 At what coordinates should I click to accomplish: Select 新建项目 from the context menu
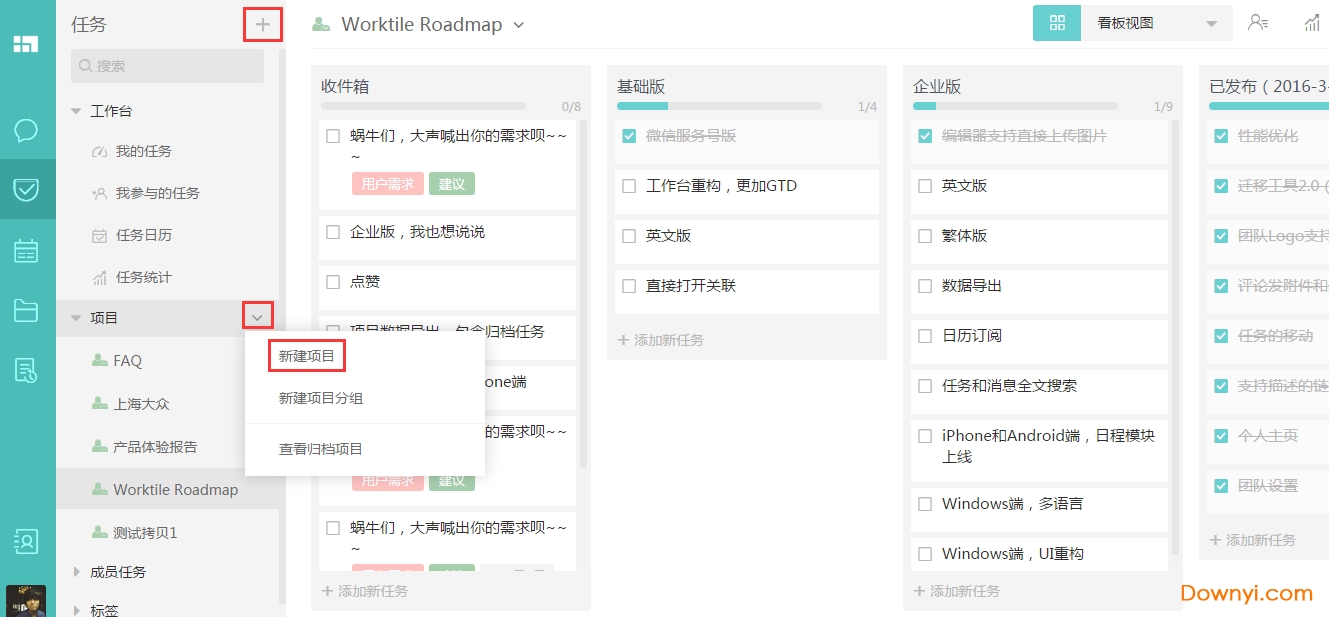click(x=306, y=355)
